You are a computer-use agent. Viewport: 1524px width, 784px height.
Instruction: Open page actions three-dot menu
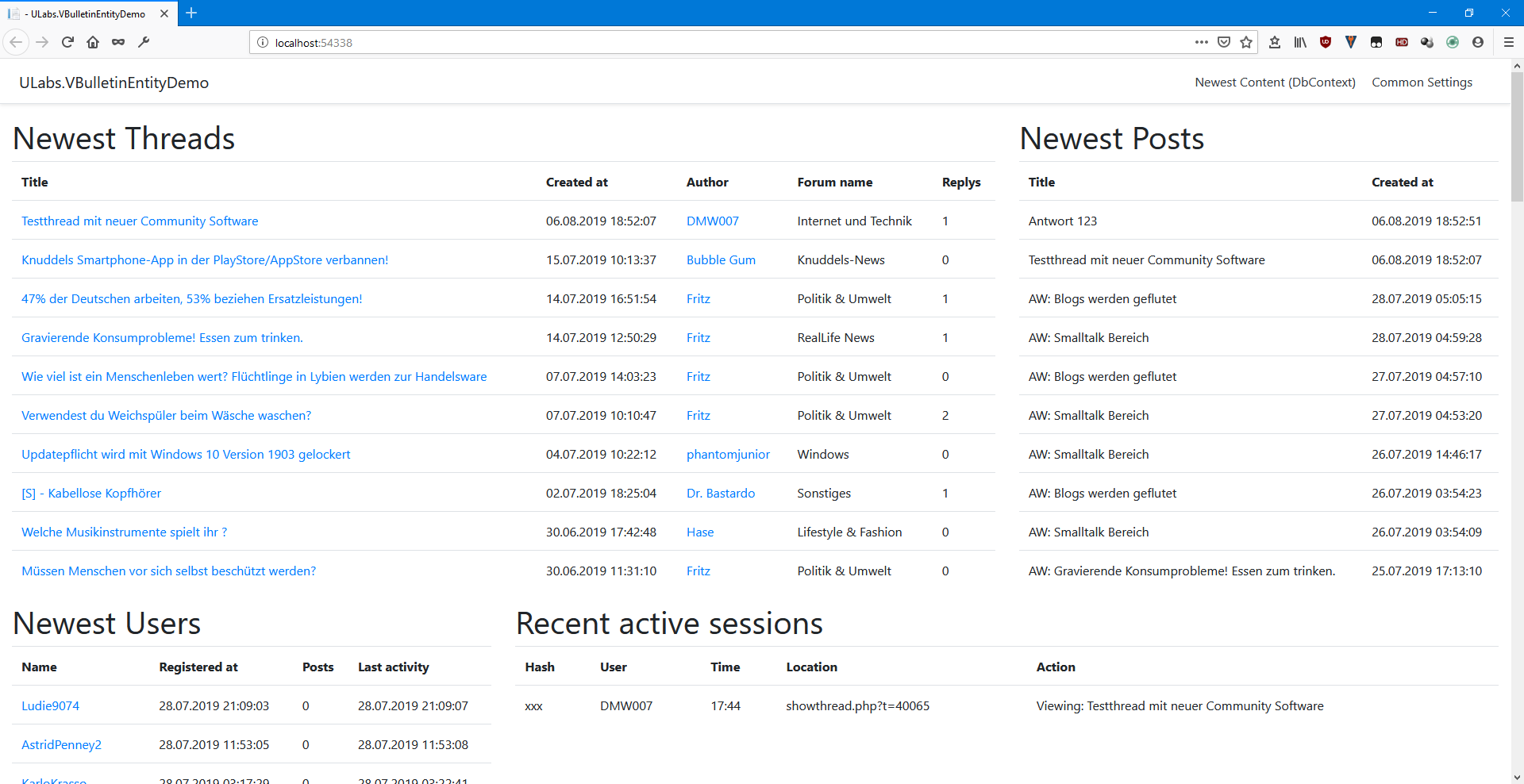(1202, 42)
